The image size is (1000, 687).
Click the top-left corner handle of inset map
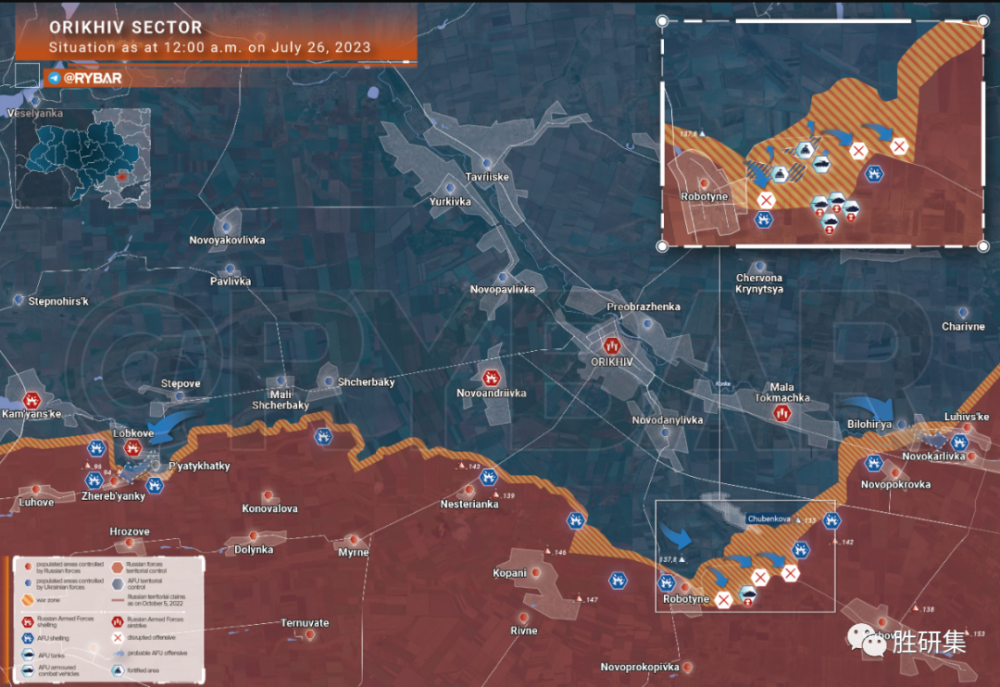662,21
